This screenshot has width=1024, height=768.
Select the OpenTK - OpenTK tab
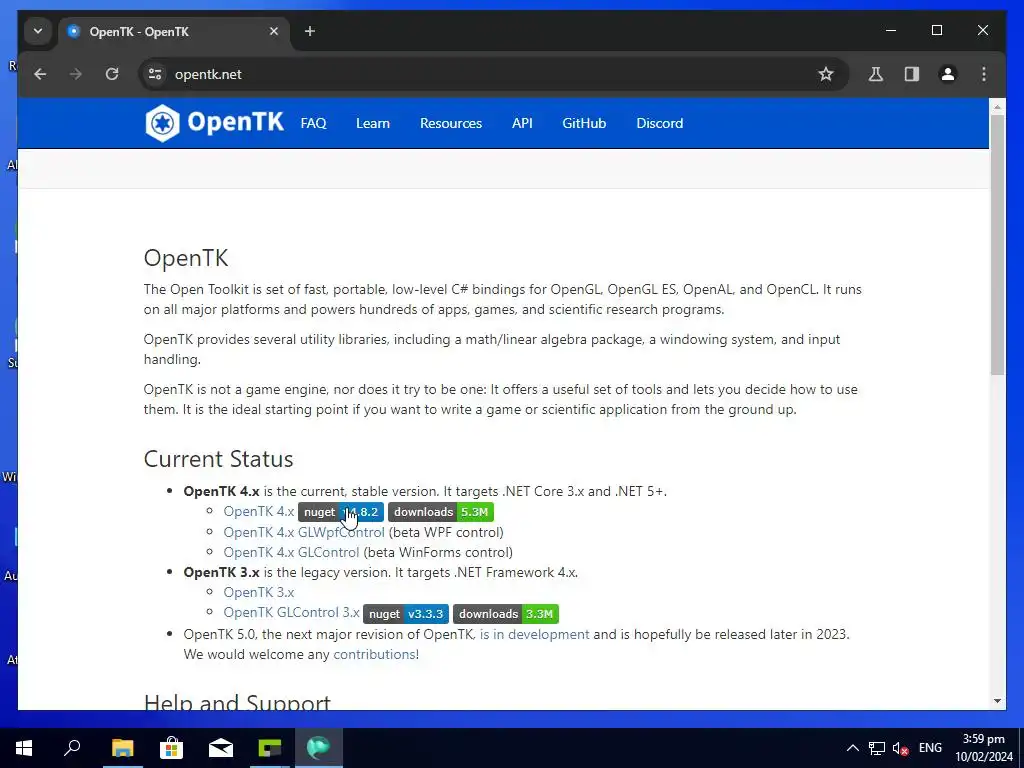tap(174, 31)
